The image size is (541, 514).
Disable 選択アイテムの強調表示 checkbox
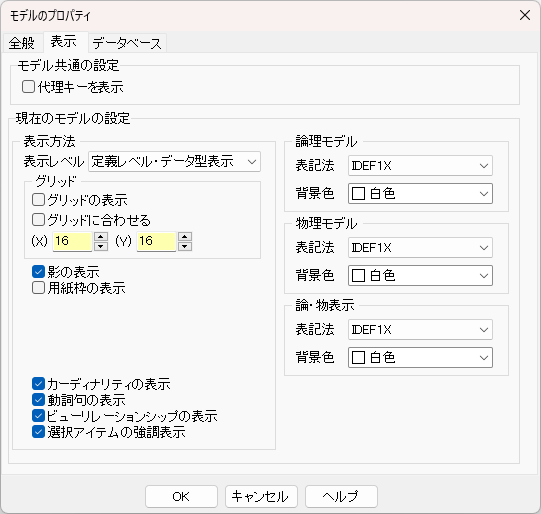click(x=38, y=432)
